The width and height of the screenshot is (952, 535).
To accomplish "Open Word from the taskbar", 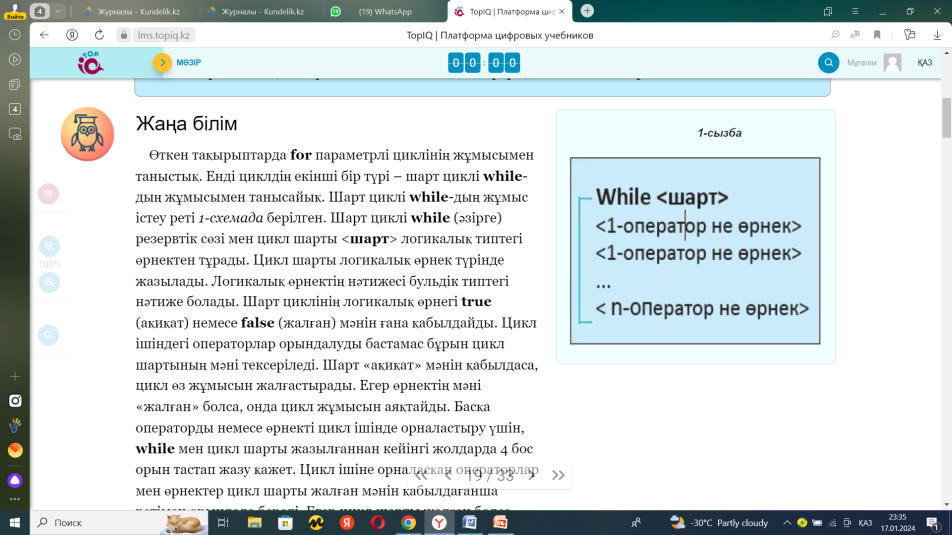I will pos(470,522).
